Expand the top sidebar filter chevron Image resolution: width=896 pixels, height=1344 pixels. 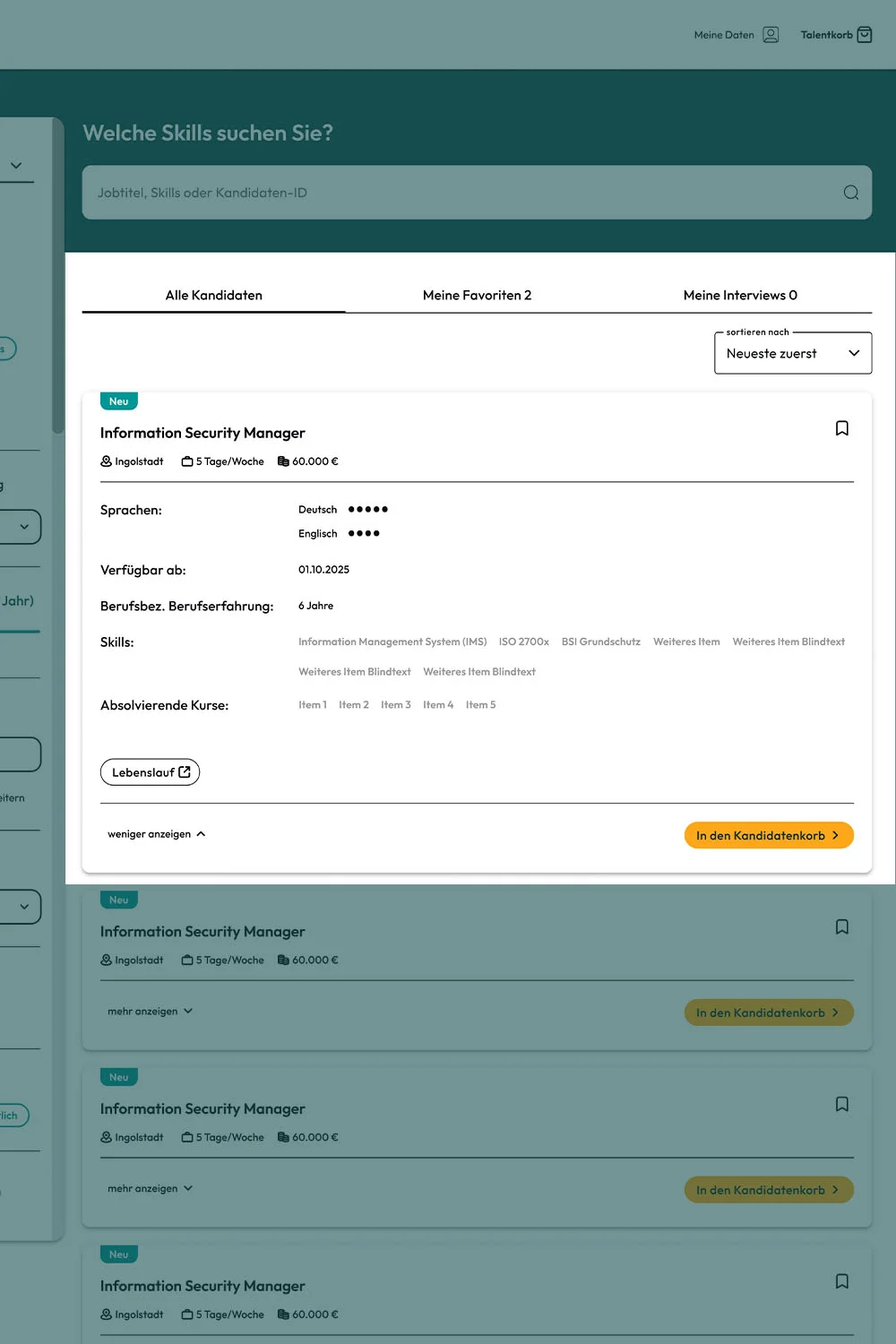tap(16, 166)
